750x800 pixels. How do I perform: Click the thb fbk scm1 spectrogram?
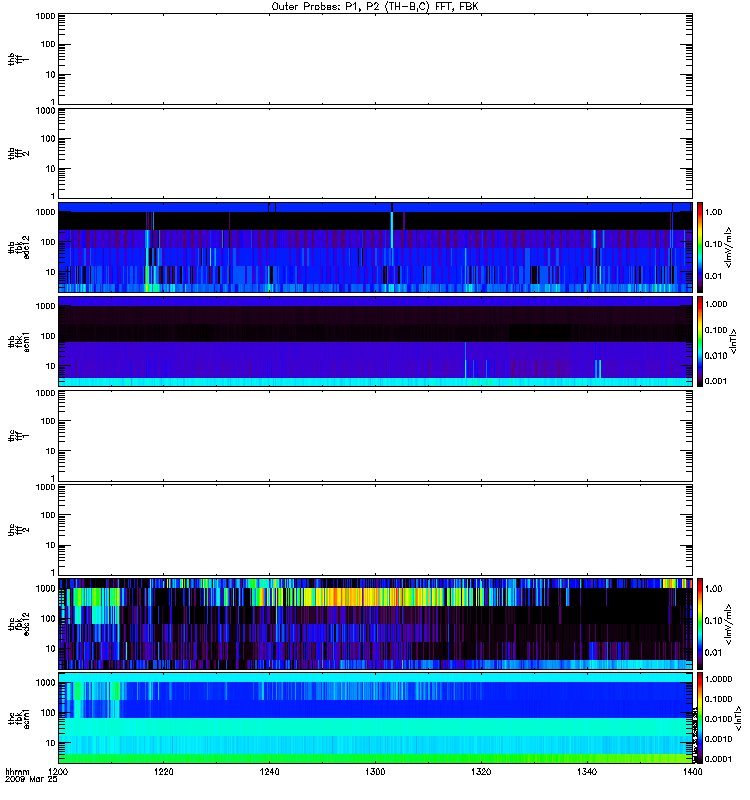(x=375, y=341)
